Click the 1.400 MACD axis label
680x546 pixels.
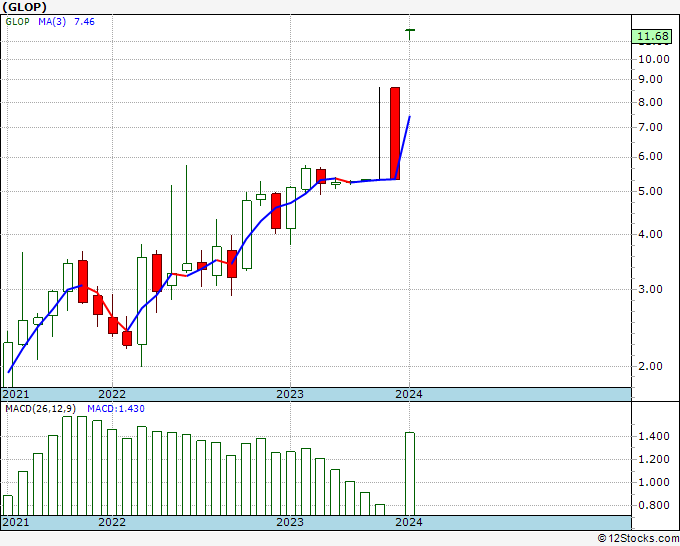click(654, 437)
